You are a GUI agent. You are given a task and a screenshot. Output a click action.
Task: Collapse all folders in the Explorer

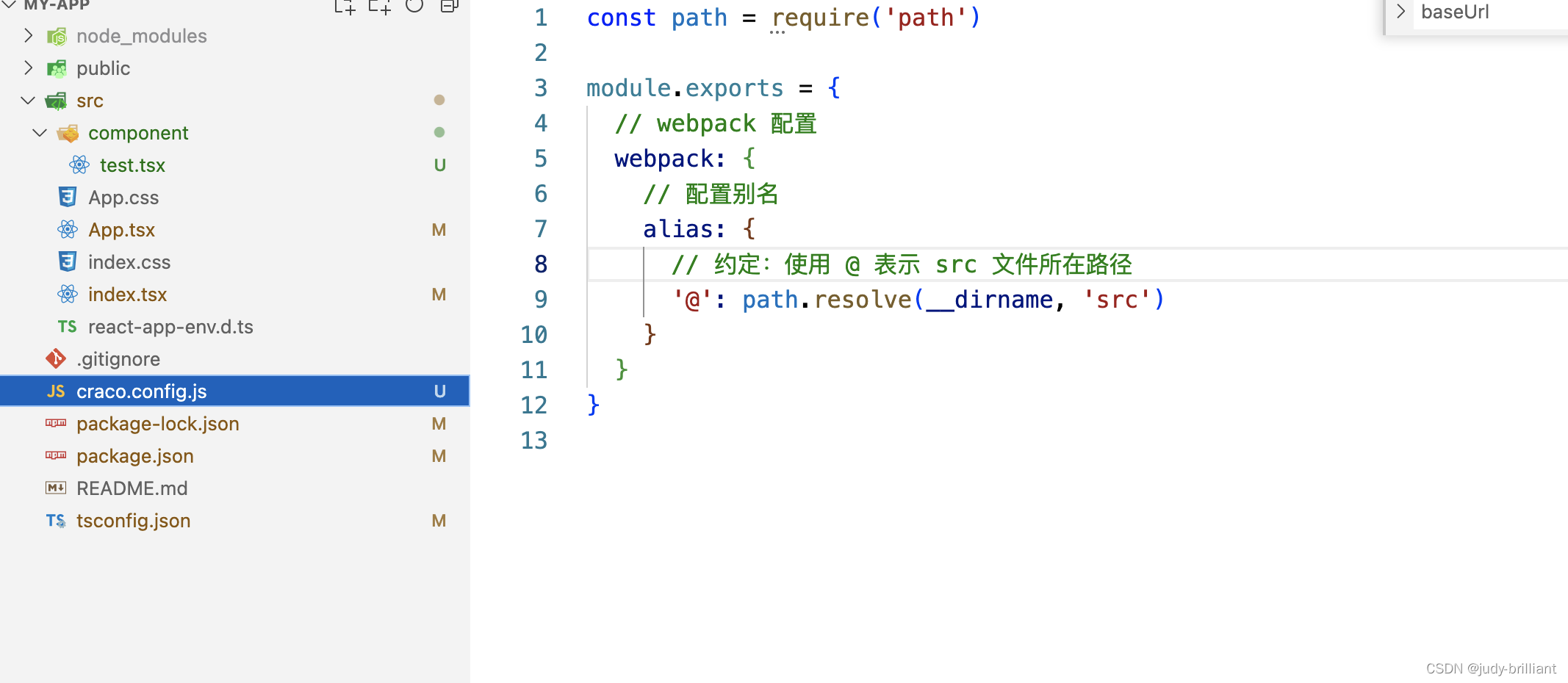pos(449,6)
